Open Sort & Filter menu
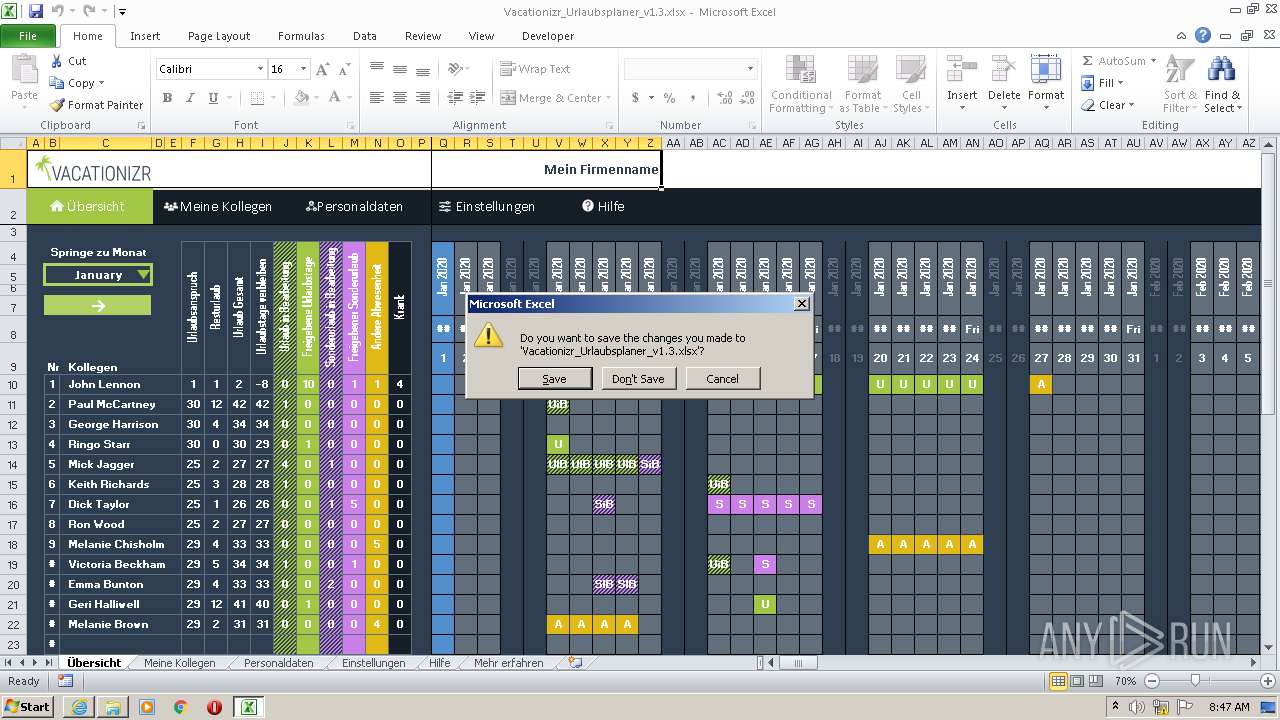Image resolution: width=1280 pixels, height=720 pixels. coord(1180,85)
